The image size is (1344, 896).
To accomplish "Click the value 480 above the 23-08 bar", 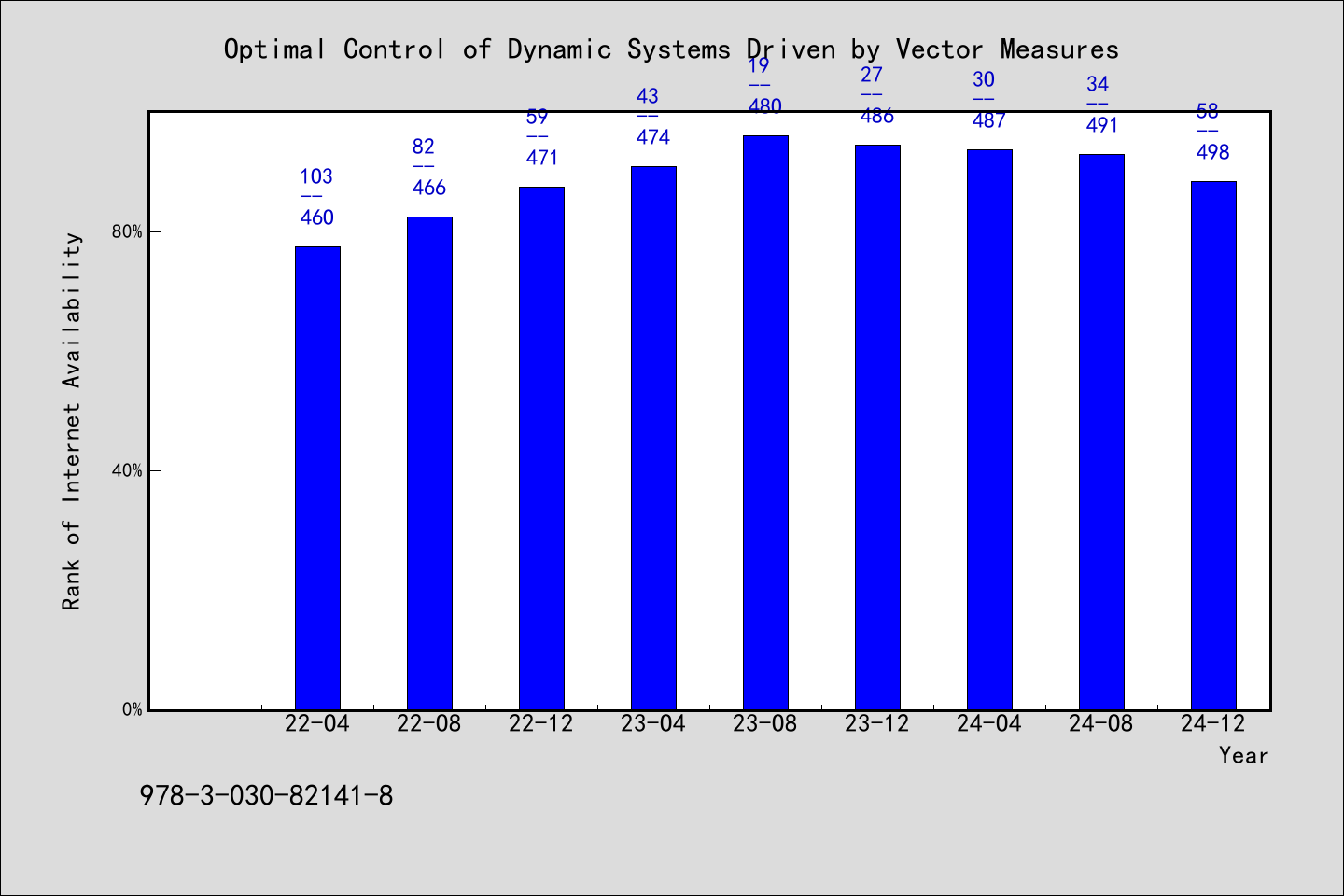I will (x=765, y=106).
